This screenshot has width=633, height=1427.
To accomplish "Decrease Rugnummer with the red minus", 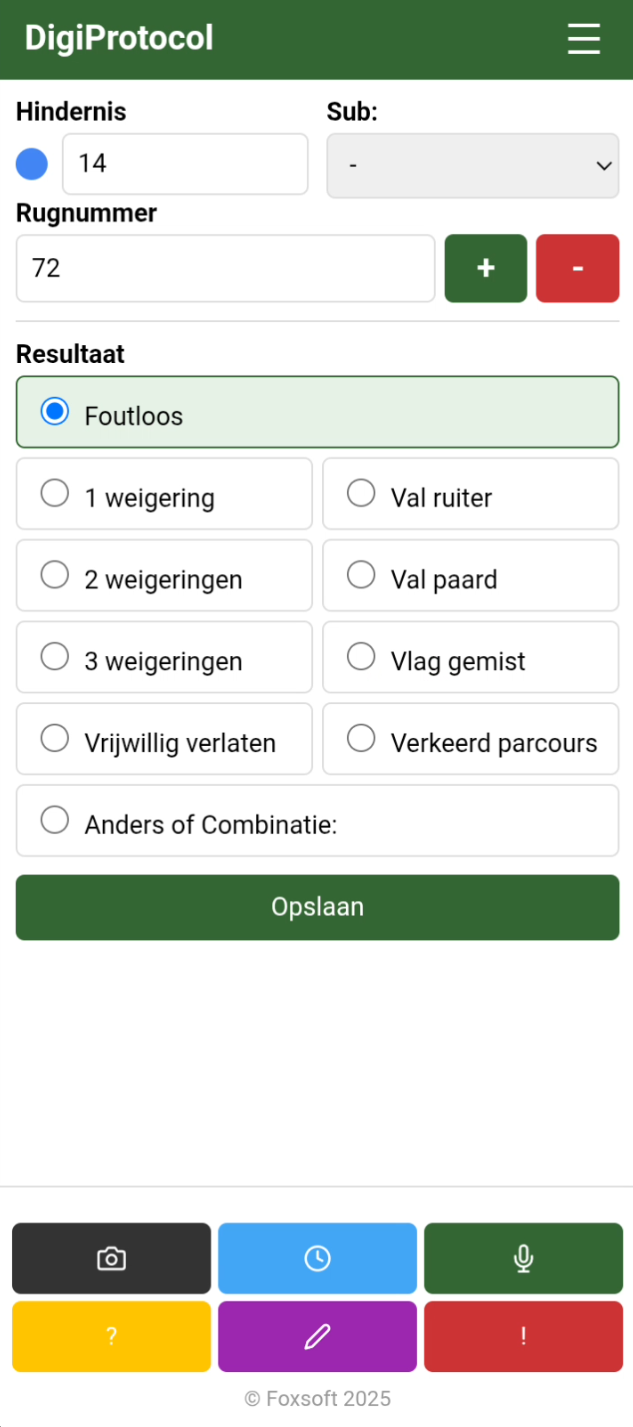I will click(x=577, y=268).
